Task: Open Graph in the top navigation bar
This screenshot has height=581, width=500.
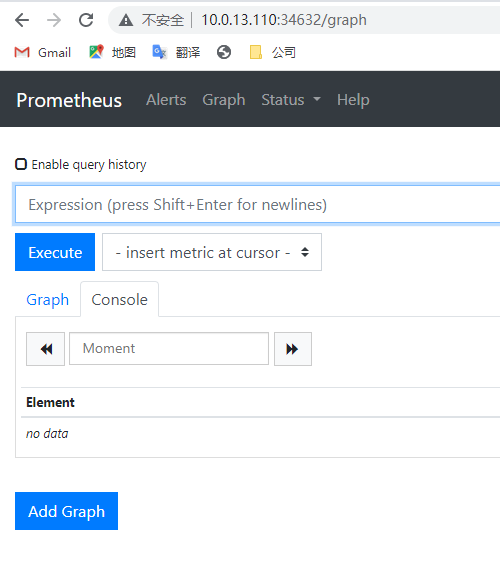Action: [x=224, y=100]
